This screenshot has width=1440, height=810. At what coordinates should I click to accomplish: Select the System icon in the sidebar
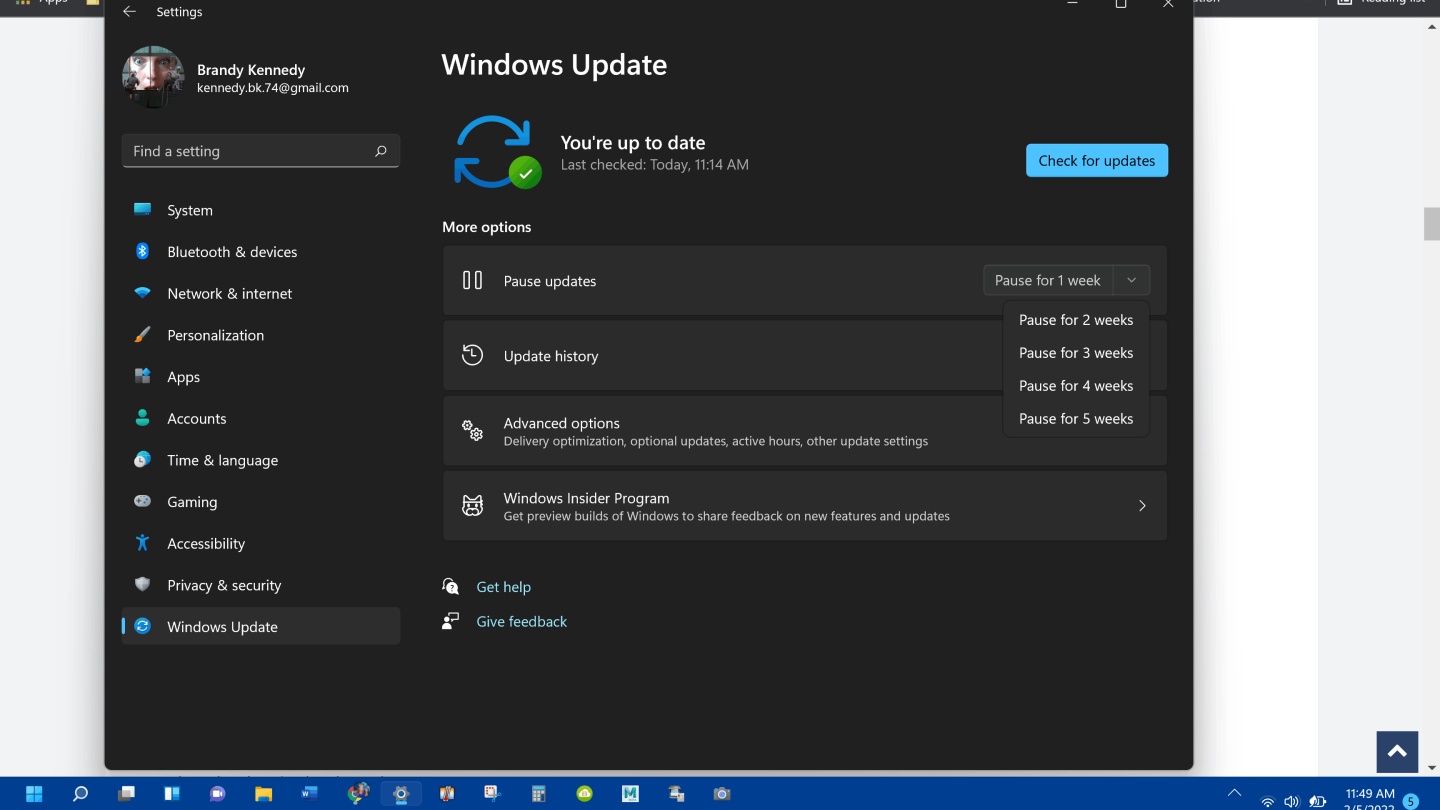[142, 210]
